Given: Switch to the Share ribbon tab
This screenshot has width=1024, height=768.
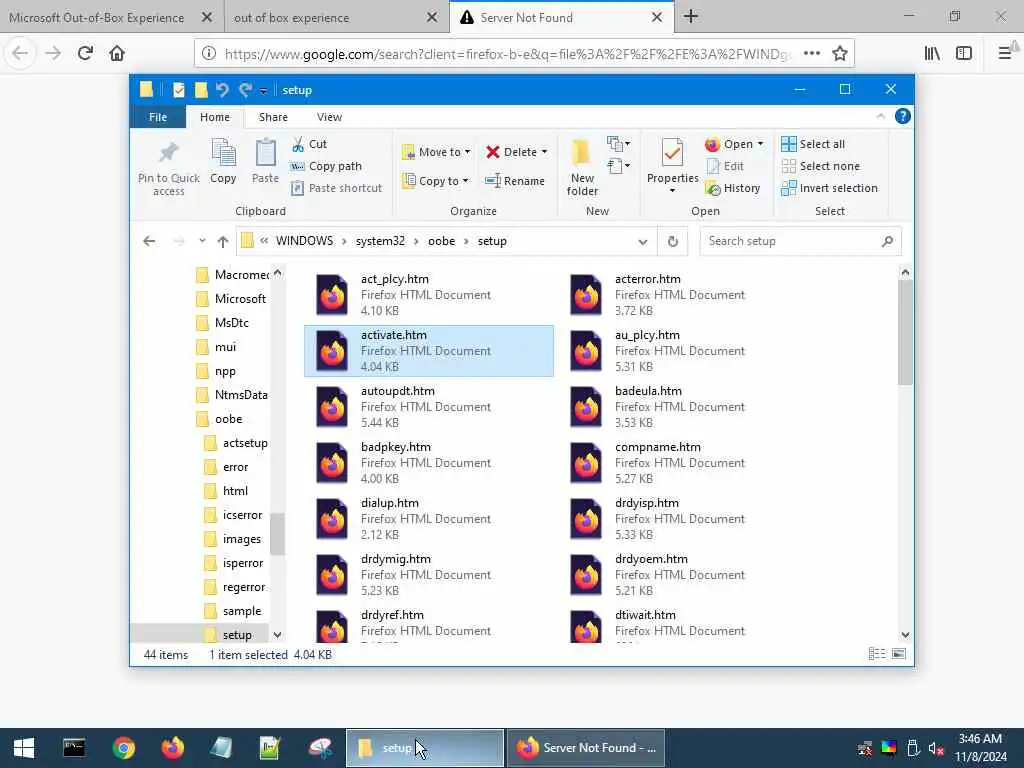Looking at the screenshot, I should (x=273, y=117).
